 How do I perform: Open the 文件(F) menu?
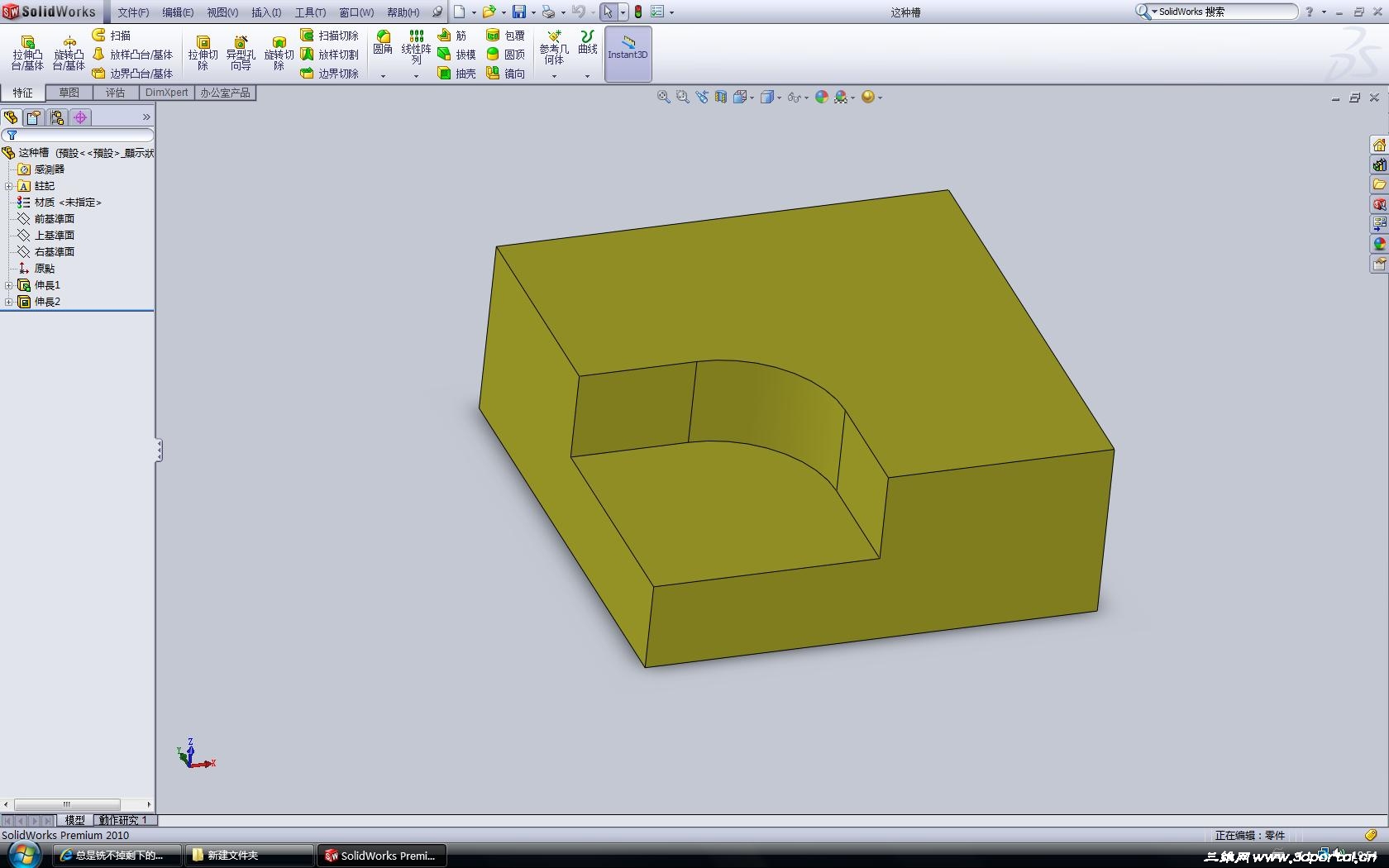pyautogui.click(x=133, y=12)
